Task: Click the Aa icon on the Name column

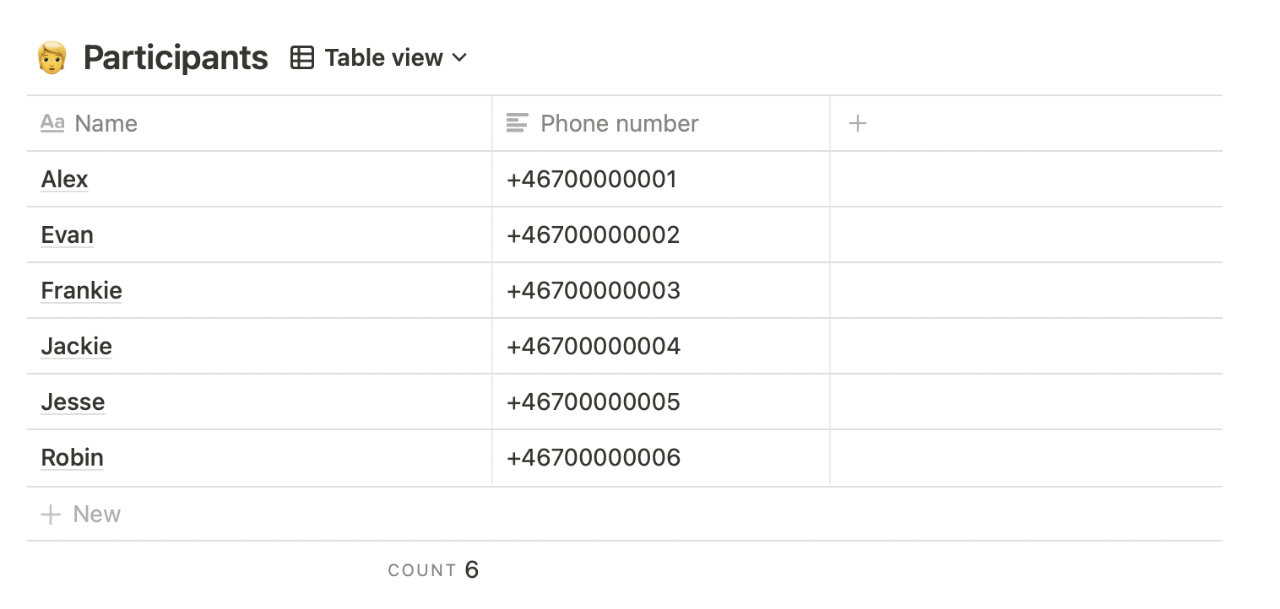Action: click(x=52, y=123)
